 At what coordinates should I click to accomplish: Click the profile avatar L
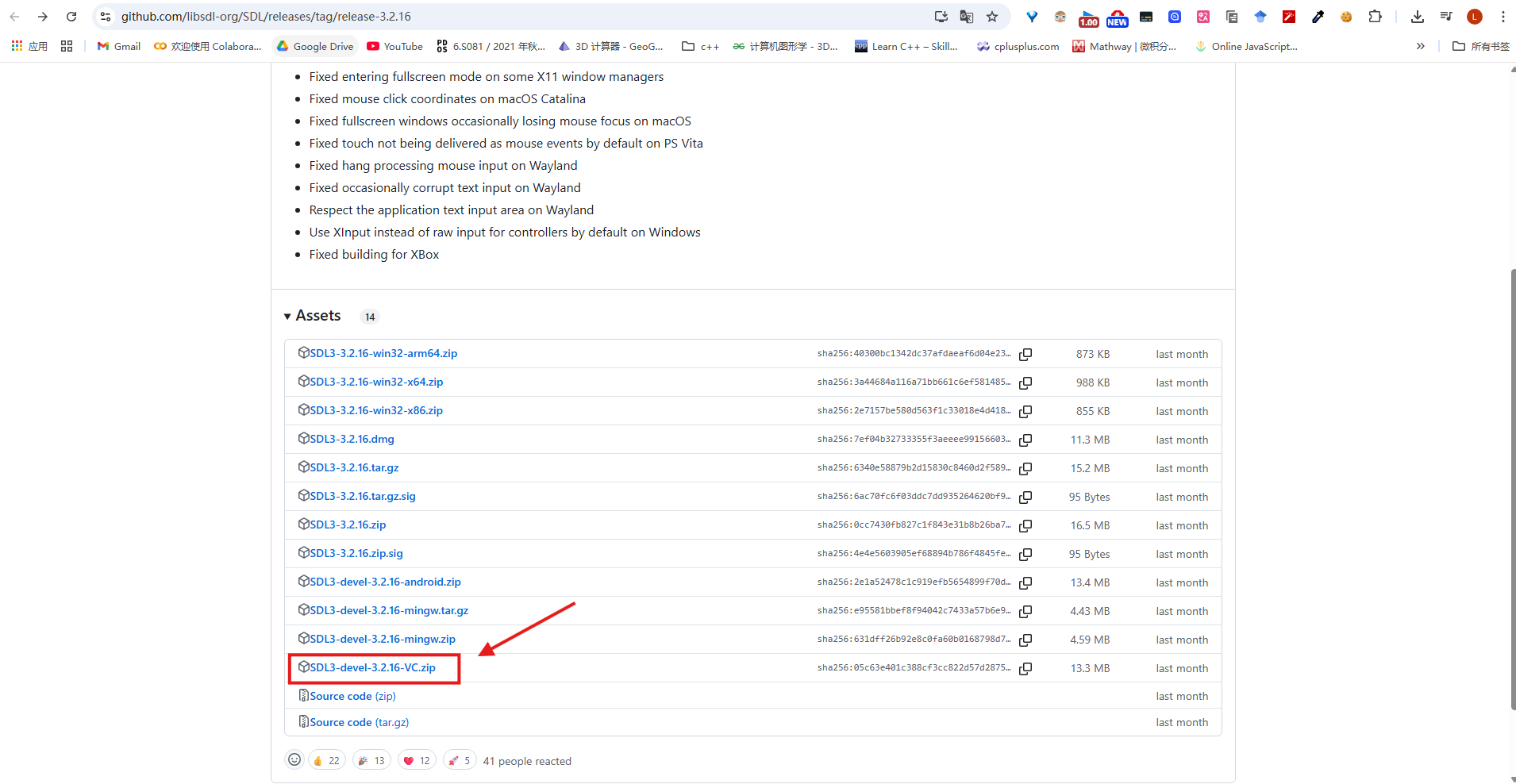pyautogui.click(x=1475, y=16)
